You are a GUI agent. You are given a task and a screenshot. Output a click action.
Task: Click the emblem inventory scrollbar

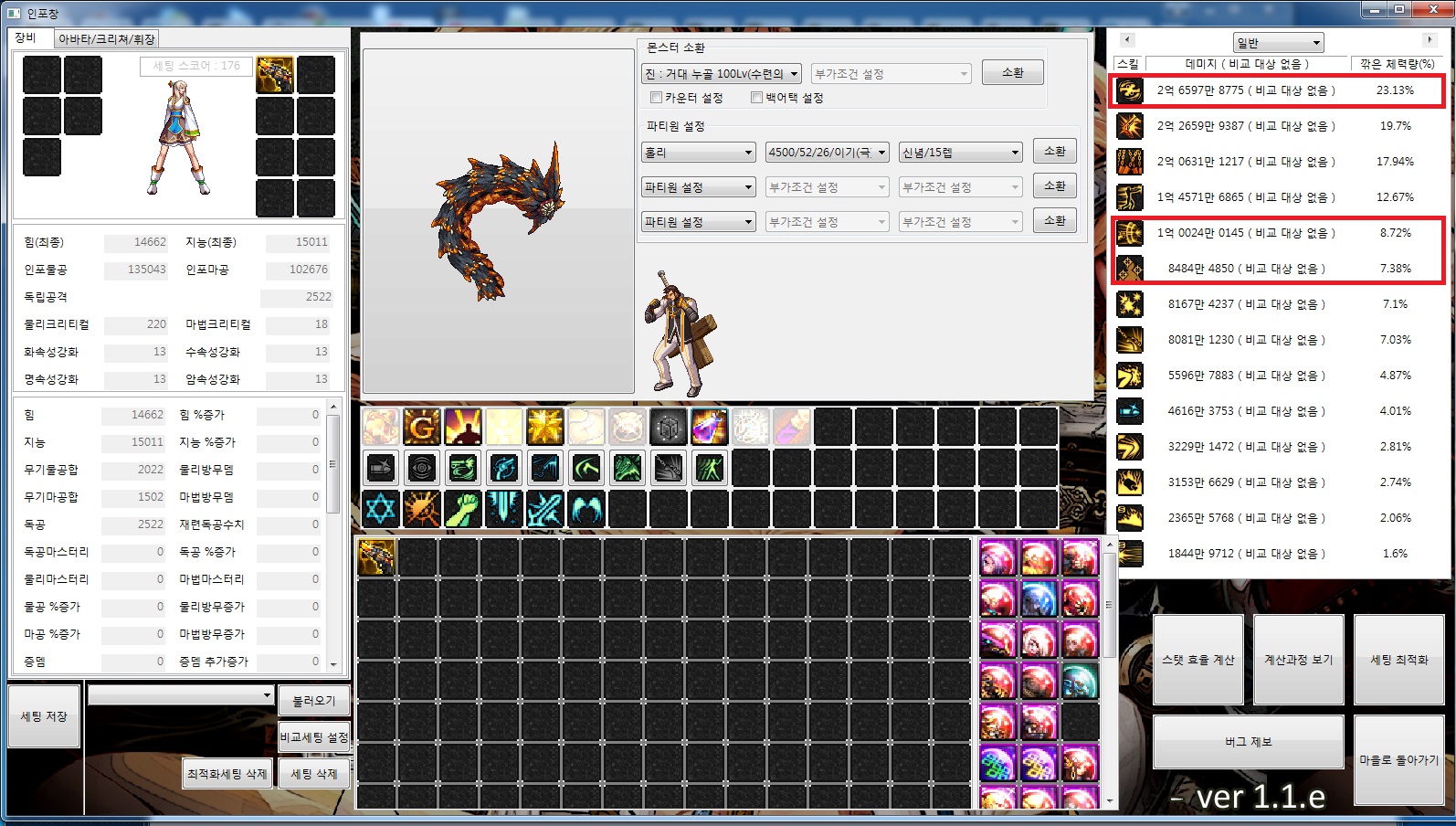[1110, 673]
